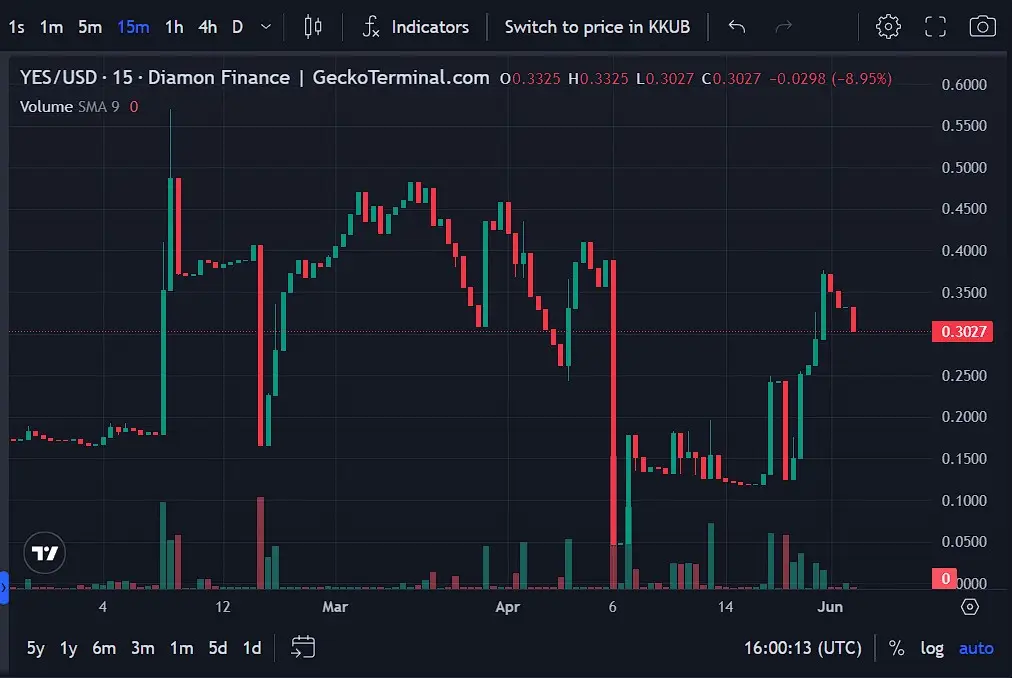Disable auto scaling mode
1012x678 pixels.
tap(975, 648)
